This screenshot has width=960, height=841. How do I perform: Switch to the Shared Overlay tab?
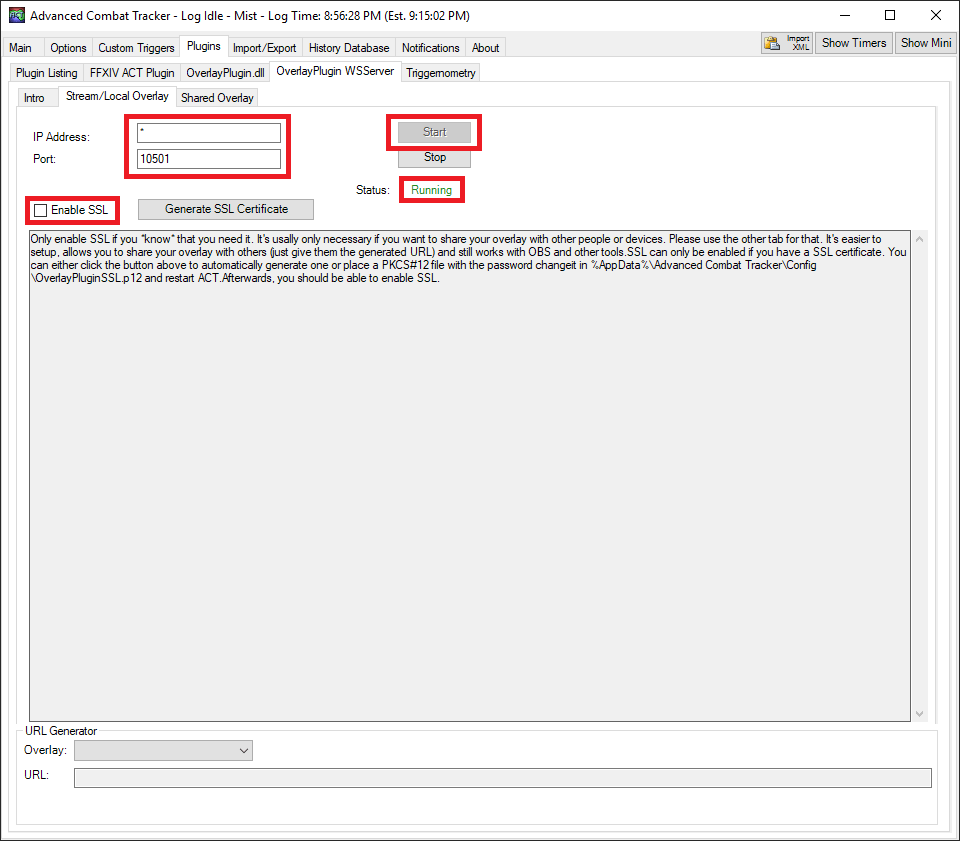[217, 97]
